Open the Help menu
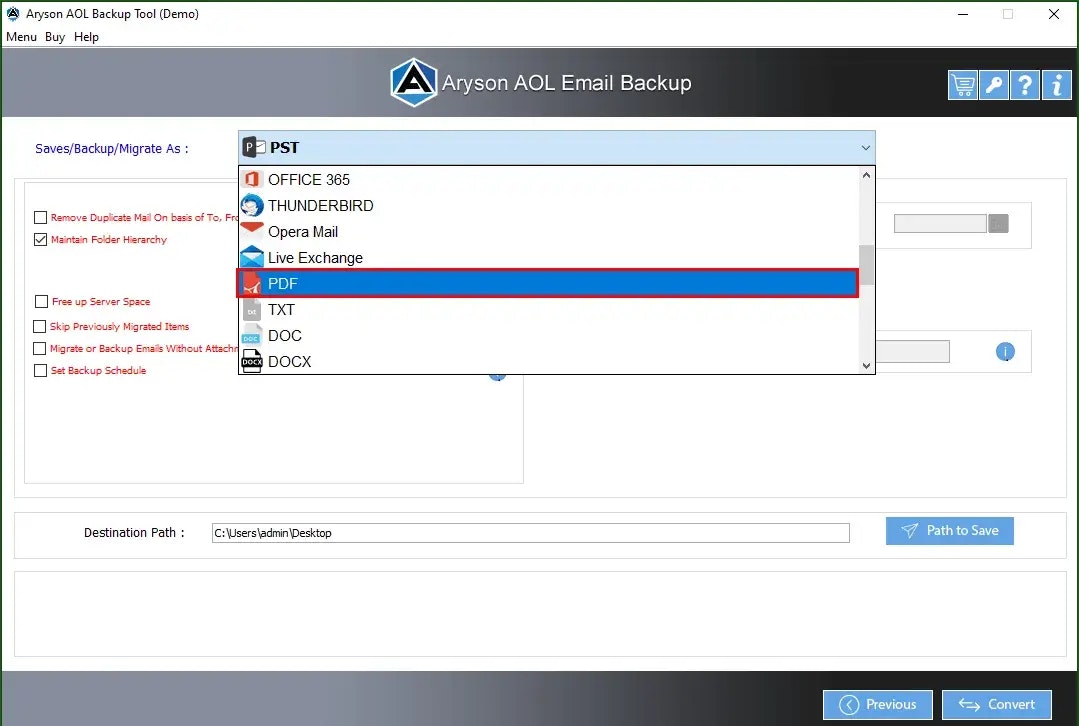The width and height of the screenshot is (1079, 726). (x=87, y=37)
